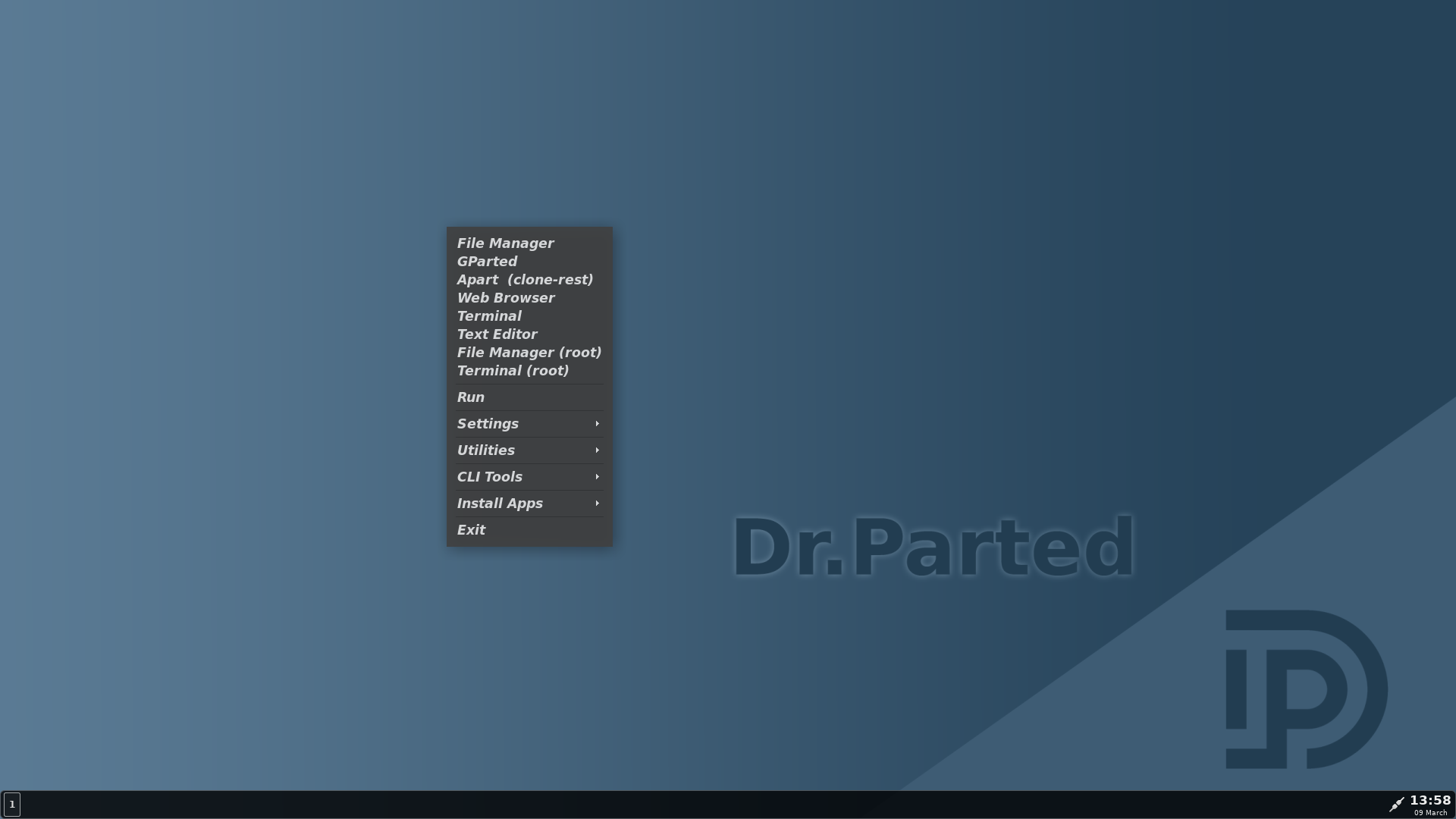1456x819 pixels.
Task: Expand the Install Apps submenu
Action: coord(529,504)
